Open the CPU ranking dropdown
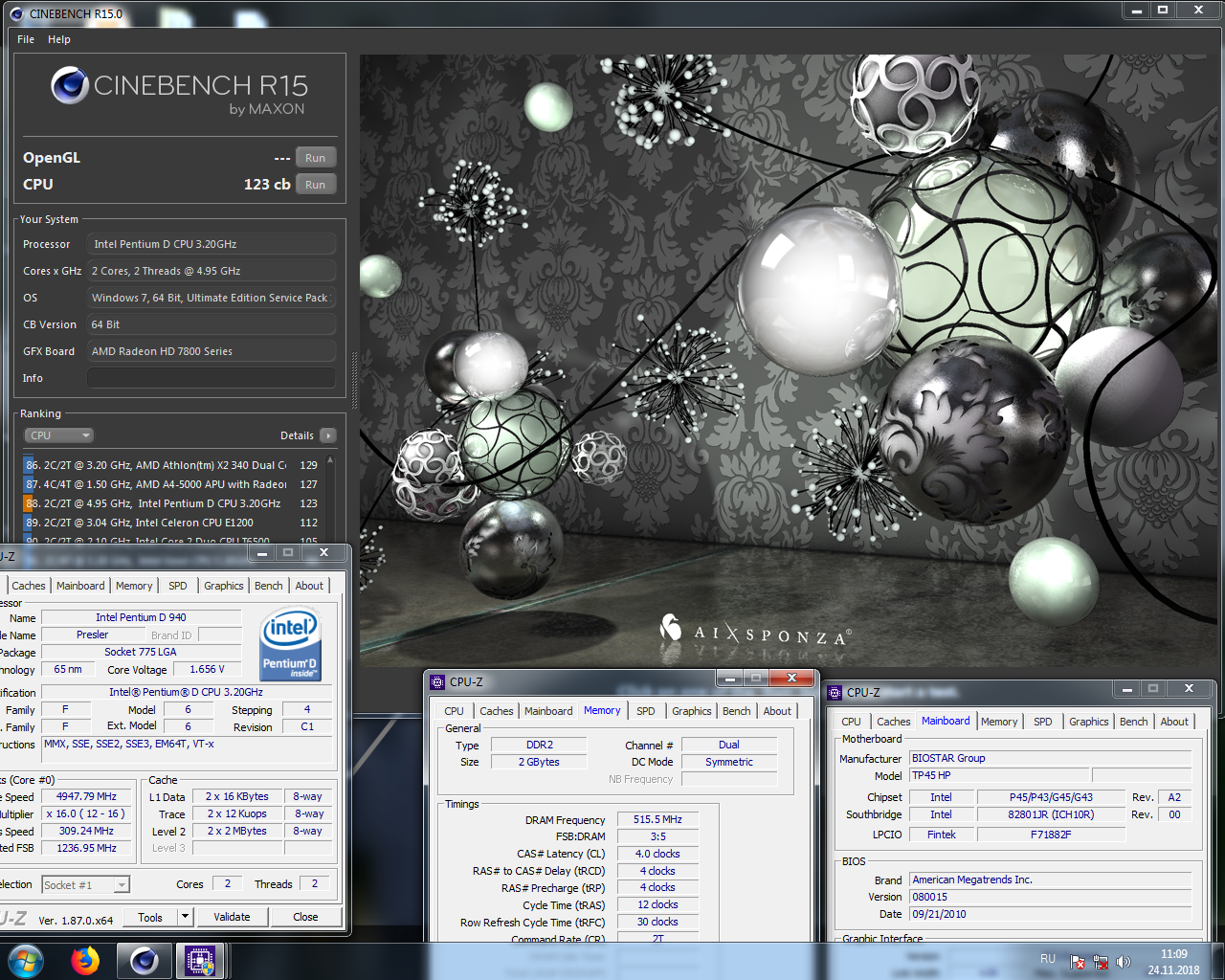 [58, 435]
